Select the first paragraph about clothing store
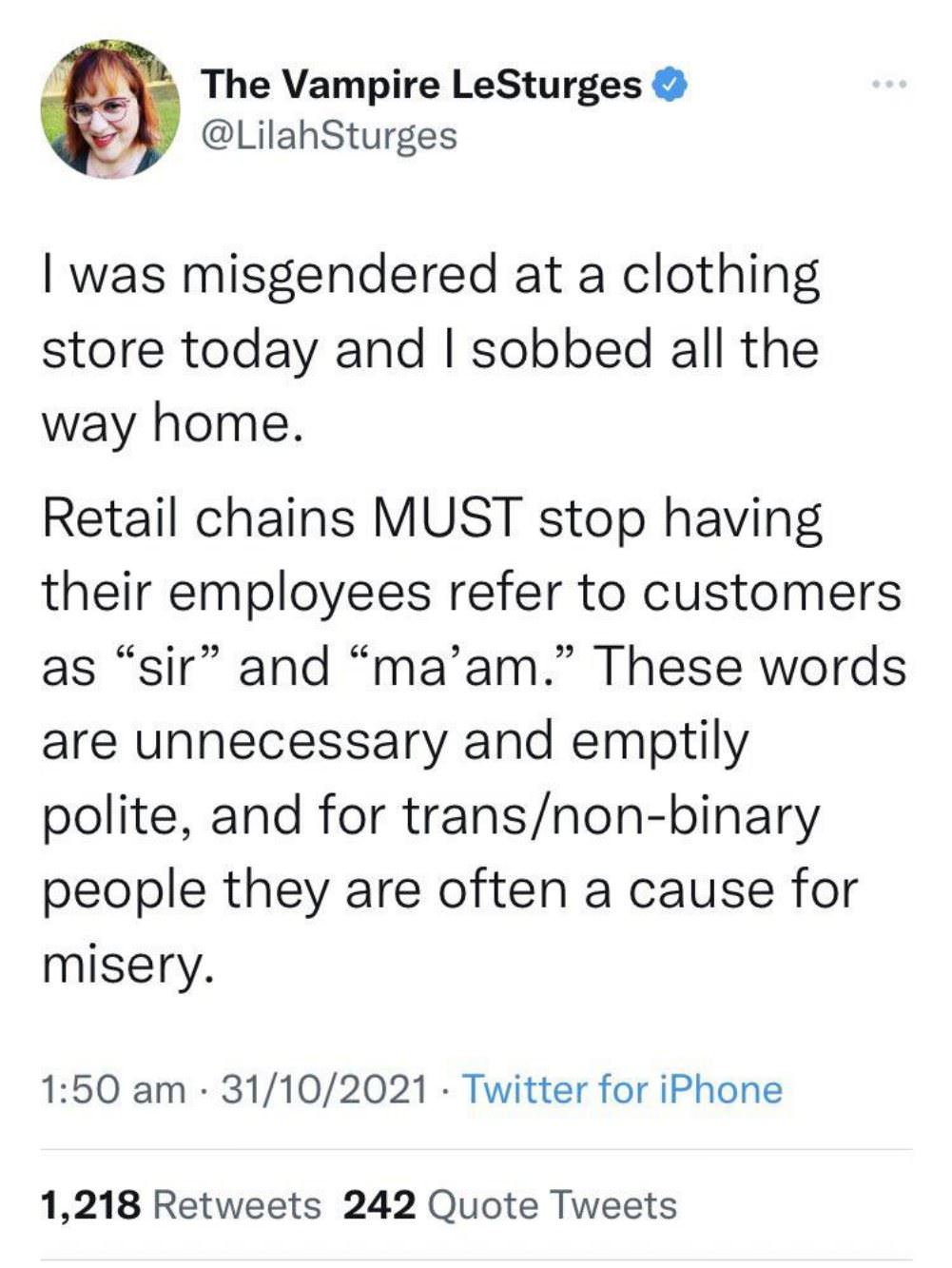952x1268 pixels. pyautogui.click(x=430, y=348)
